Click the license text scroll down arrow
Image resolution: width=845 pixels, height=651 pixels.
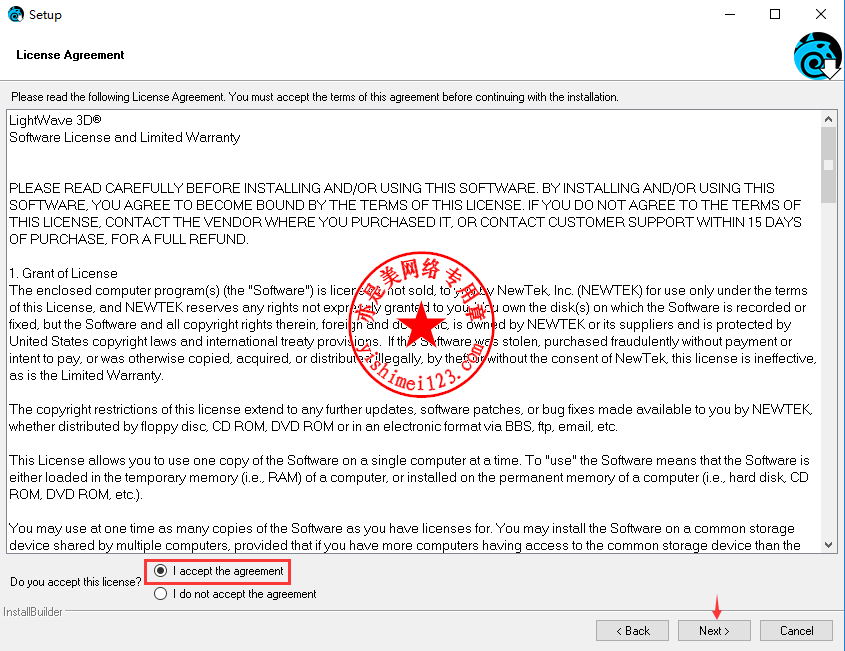[x=828, y=545]
